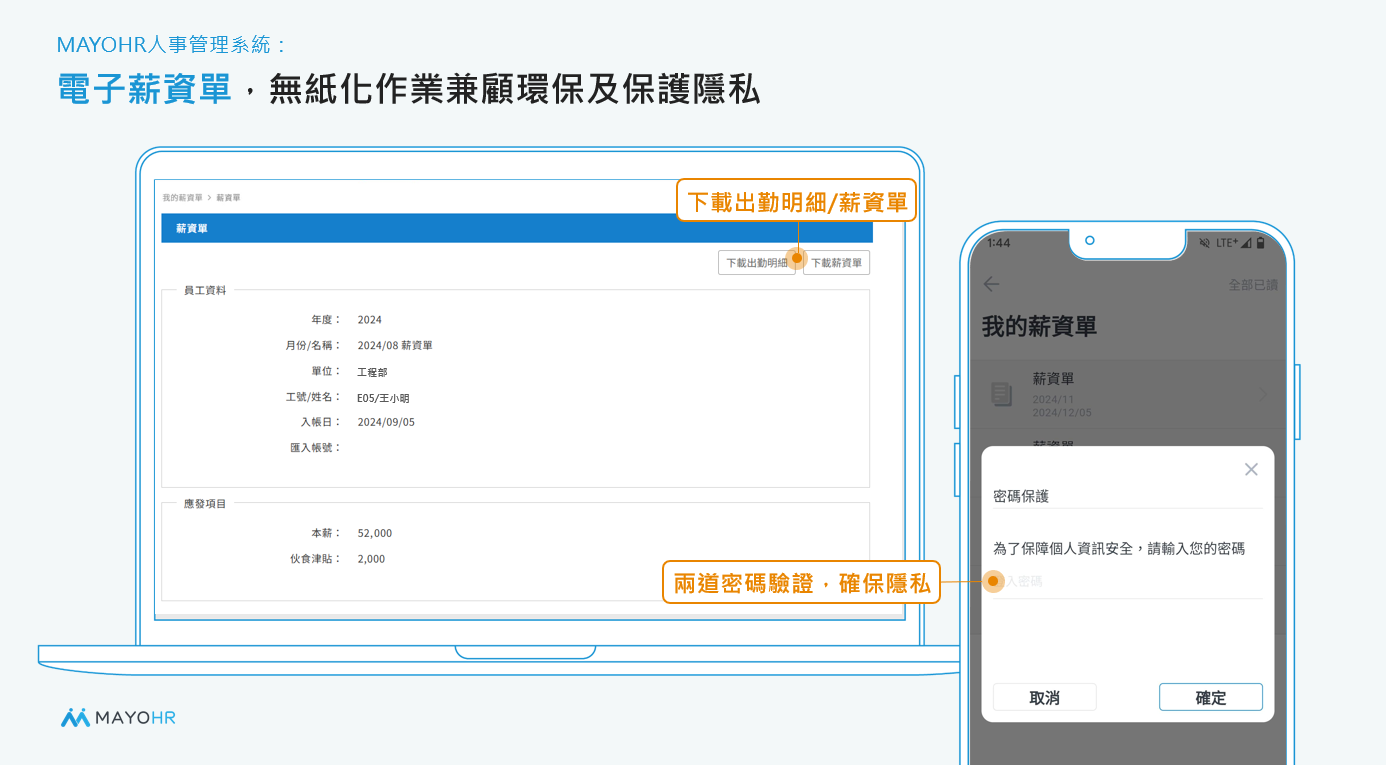Screen dimensions: 1386x765
Task: Click the meal allowance amount 2,000
Action: (371, 560)
